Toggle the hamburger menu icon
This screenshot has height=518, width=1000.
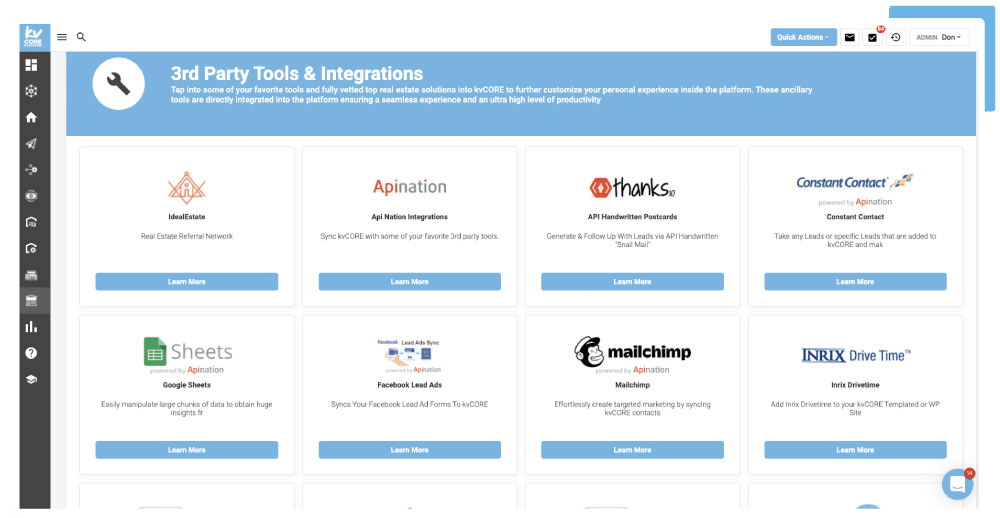[x=62, y=37]
